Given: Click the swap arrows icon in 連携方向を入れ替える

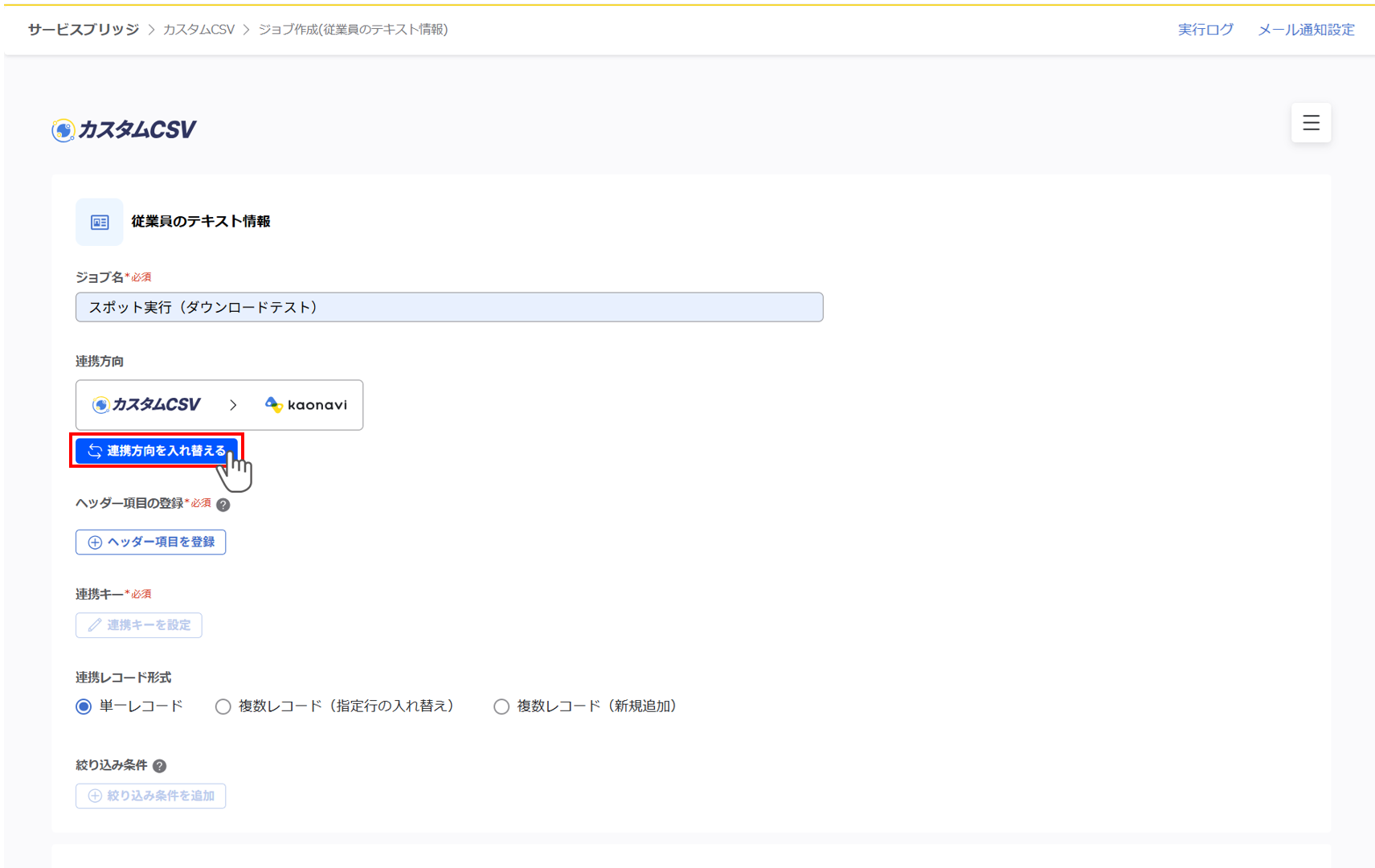Looking at the screenshot, I should pos(93,451).
